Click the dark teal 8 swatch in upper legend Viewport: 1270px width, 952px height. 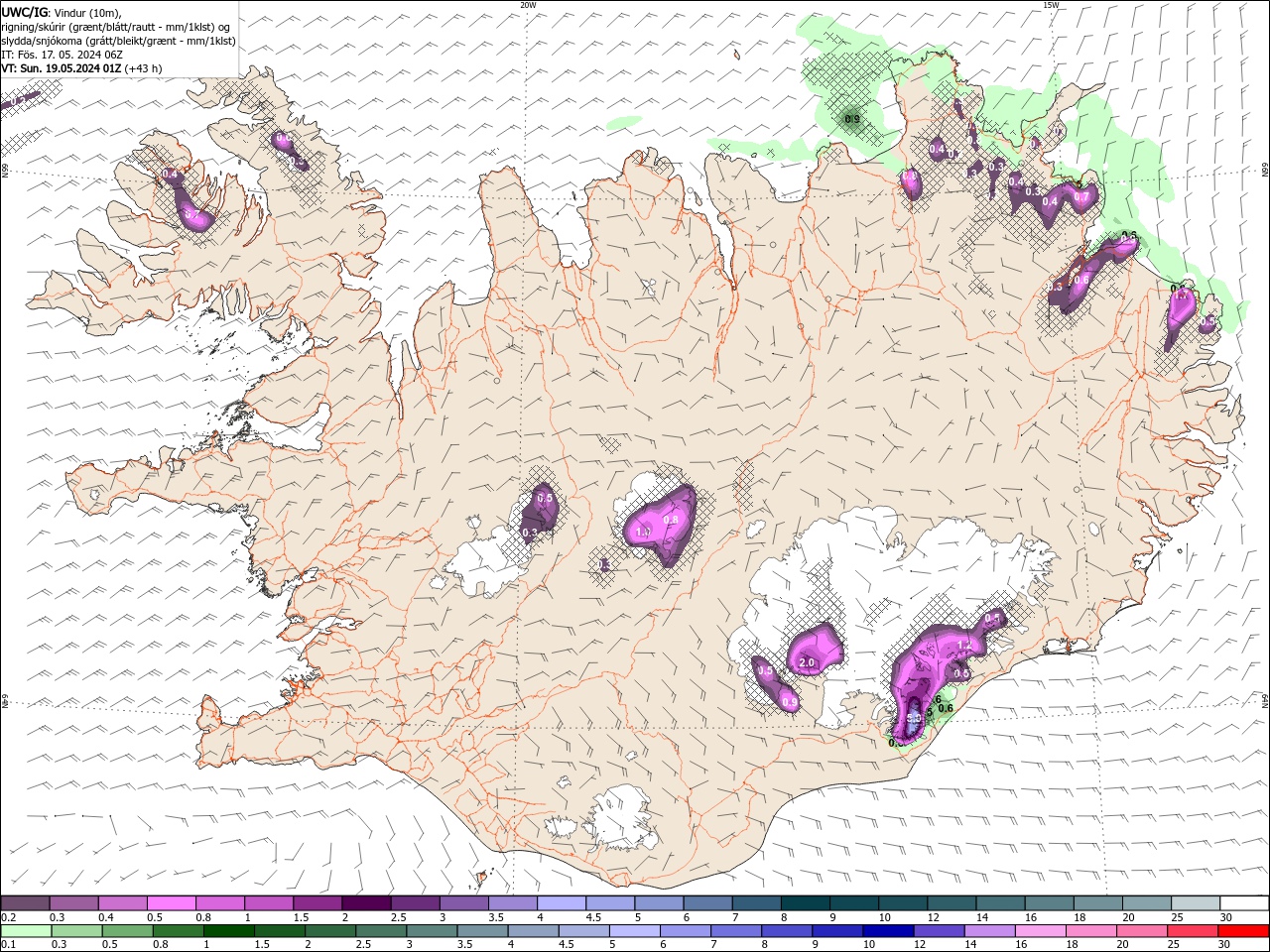coord(805,903)
